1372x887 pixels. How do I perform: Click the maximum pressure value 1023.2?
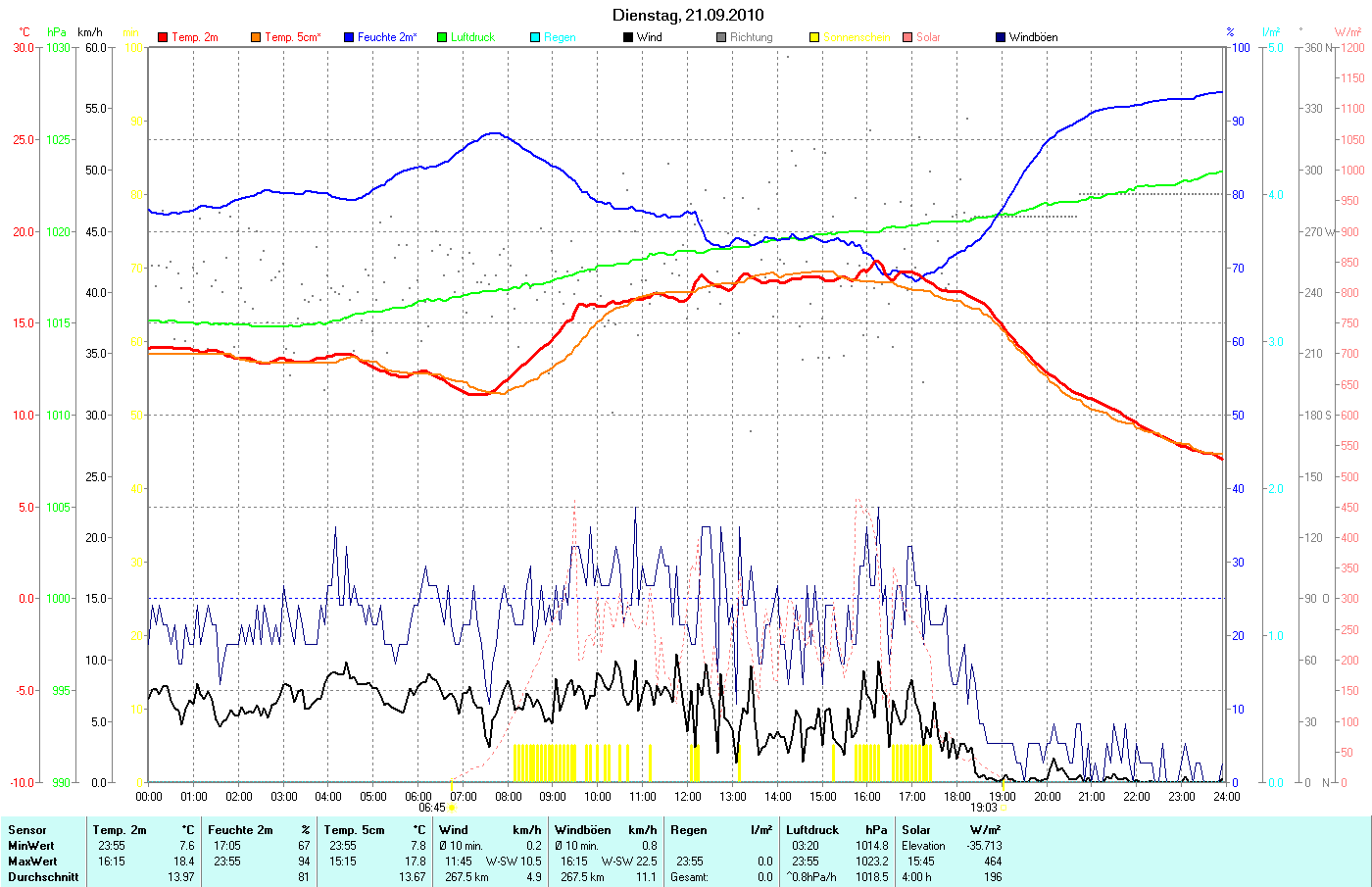click(871, 862)
